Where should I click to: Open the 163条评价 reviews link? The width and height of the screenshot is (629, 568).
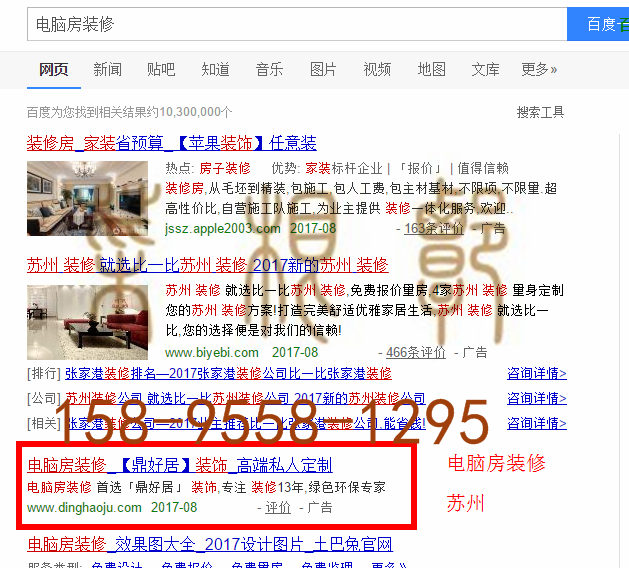click(x=434, y=229)
